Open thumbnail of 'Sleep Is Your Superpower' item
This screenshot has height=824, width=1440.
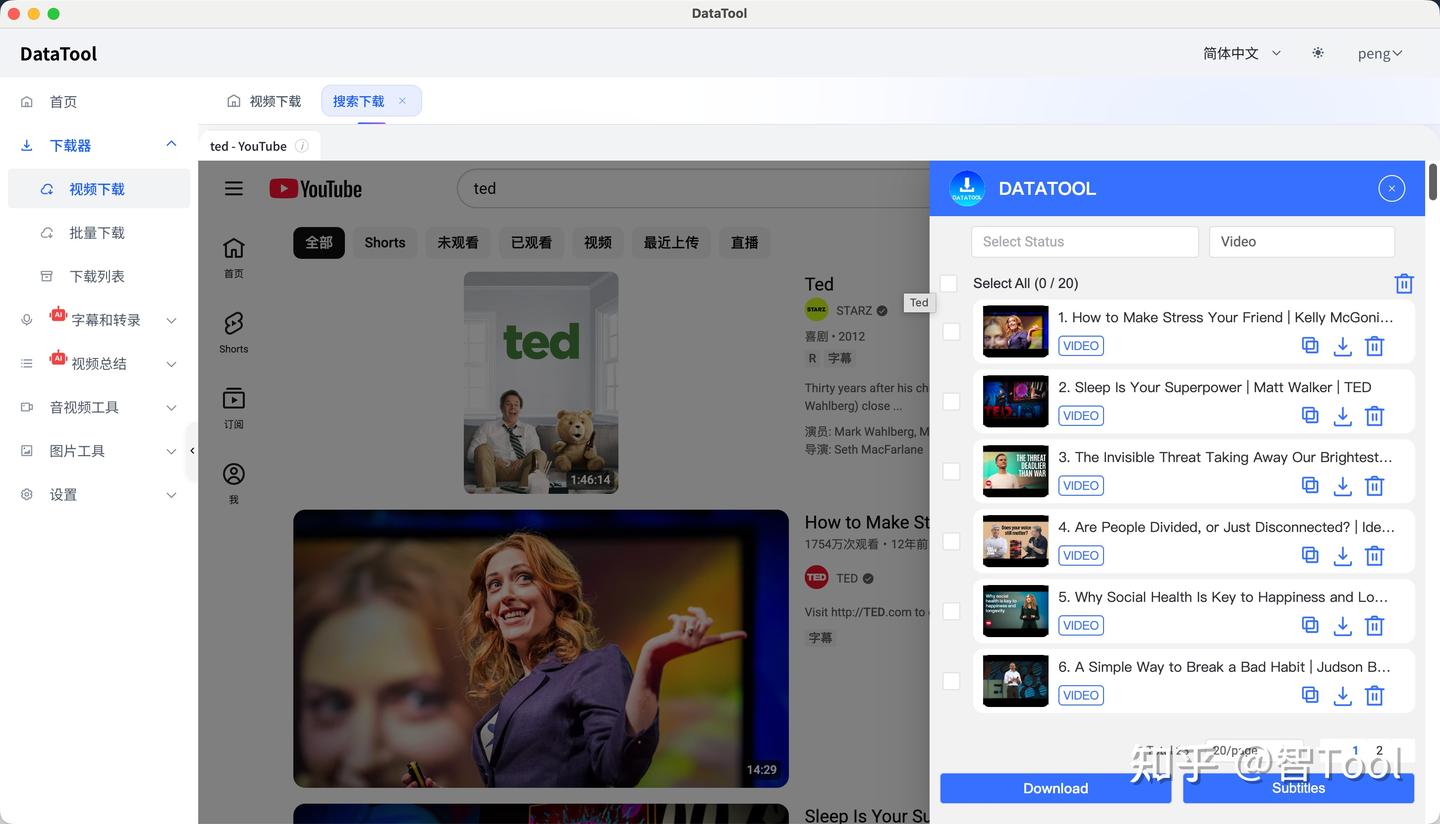click(x=1016, y=402)
